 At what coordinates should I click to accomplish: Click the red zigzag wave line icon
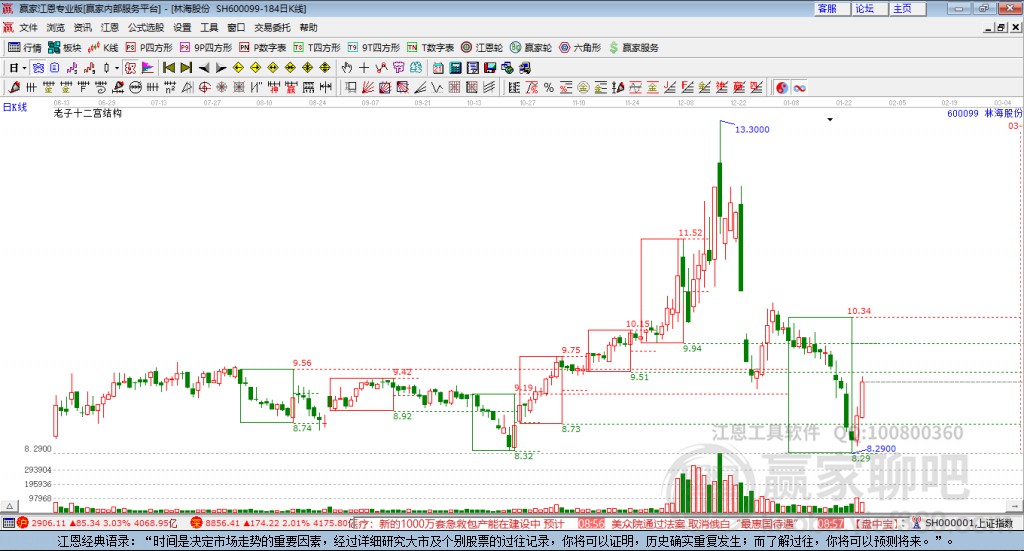point(381,68)
